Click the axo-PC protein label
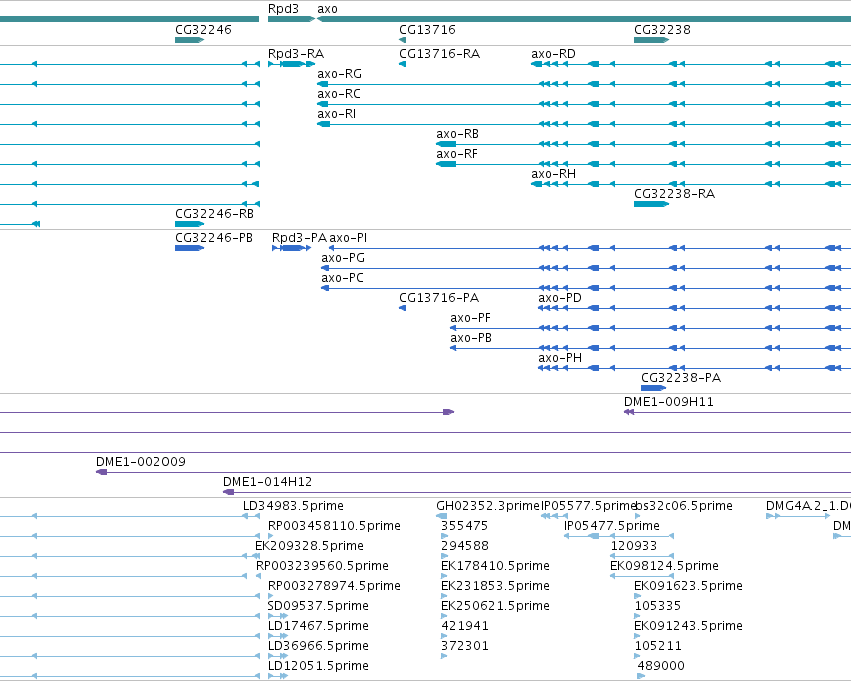Image resolution: width=851 pixels, height=681 pixels. pyautogui.click(x=342, y=278)
